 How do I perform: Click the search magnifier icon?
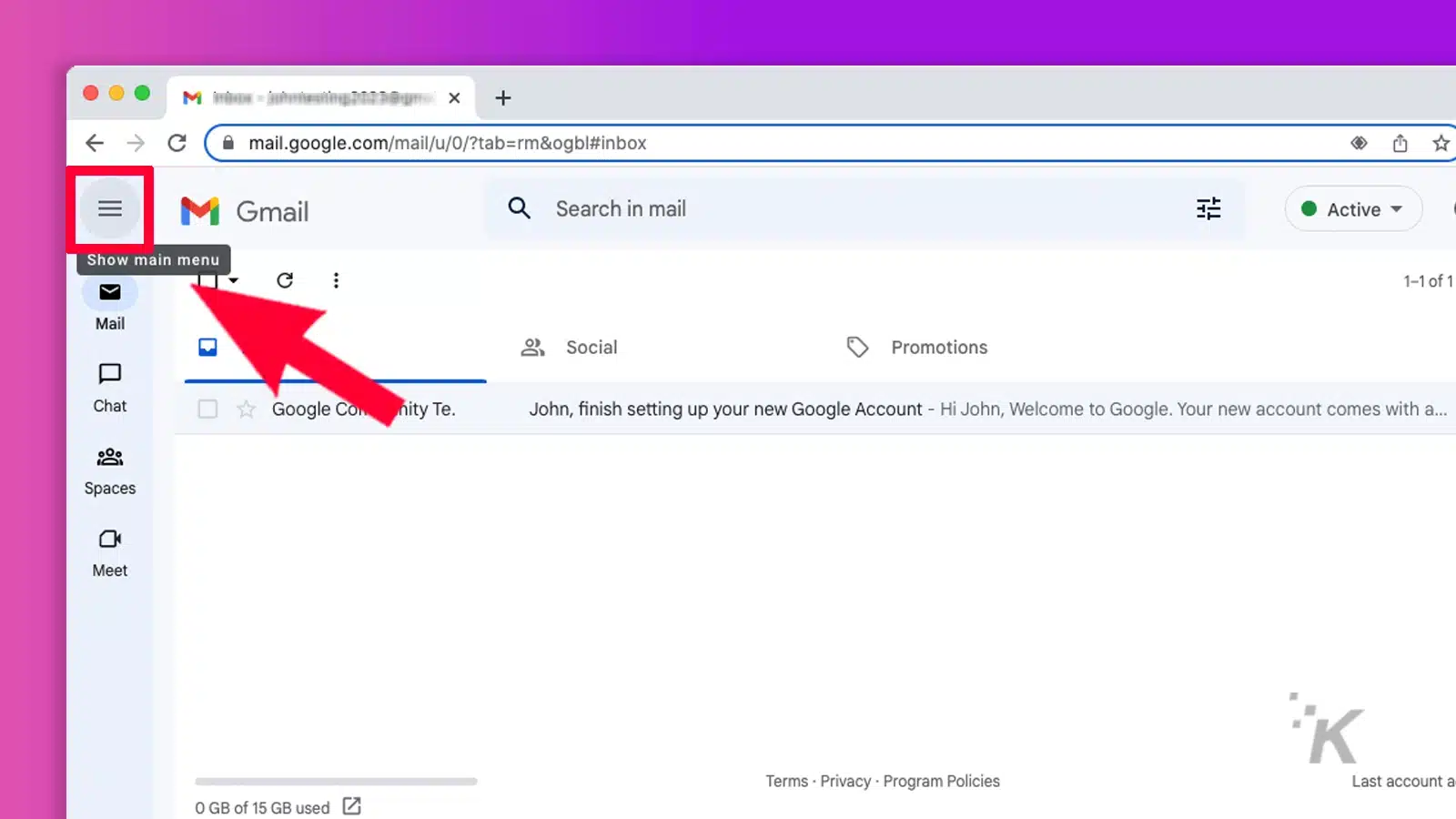coord(520,208)
